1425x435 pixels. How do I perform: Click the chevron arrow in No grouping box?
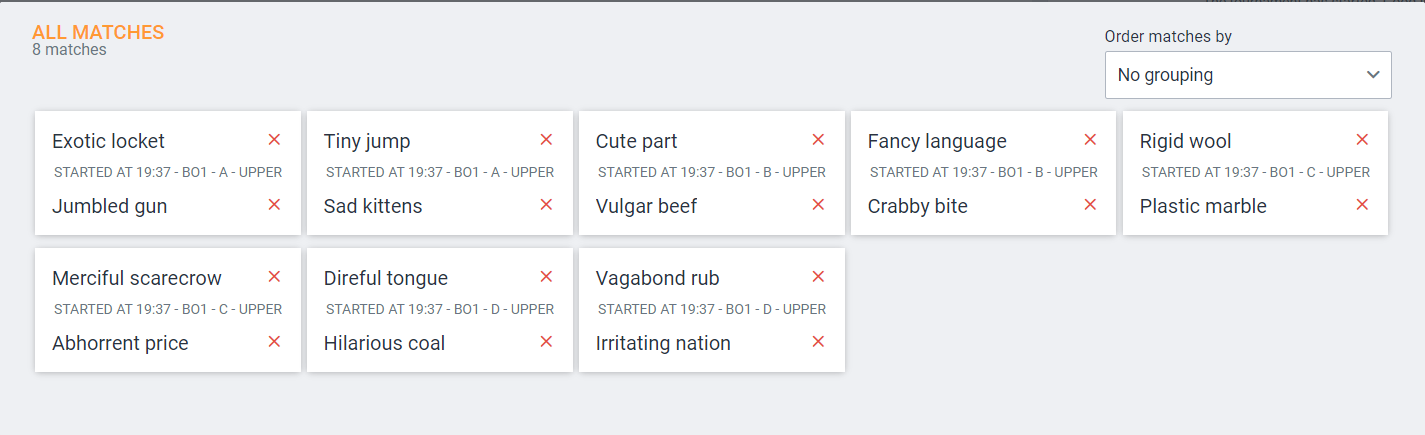pyautogui.click(x=1373, y=75)
